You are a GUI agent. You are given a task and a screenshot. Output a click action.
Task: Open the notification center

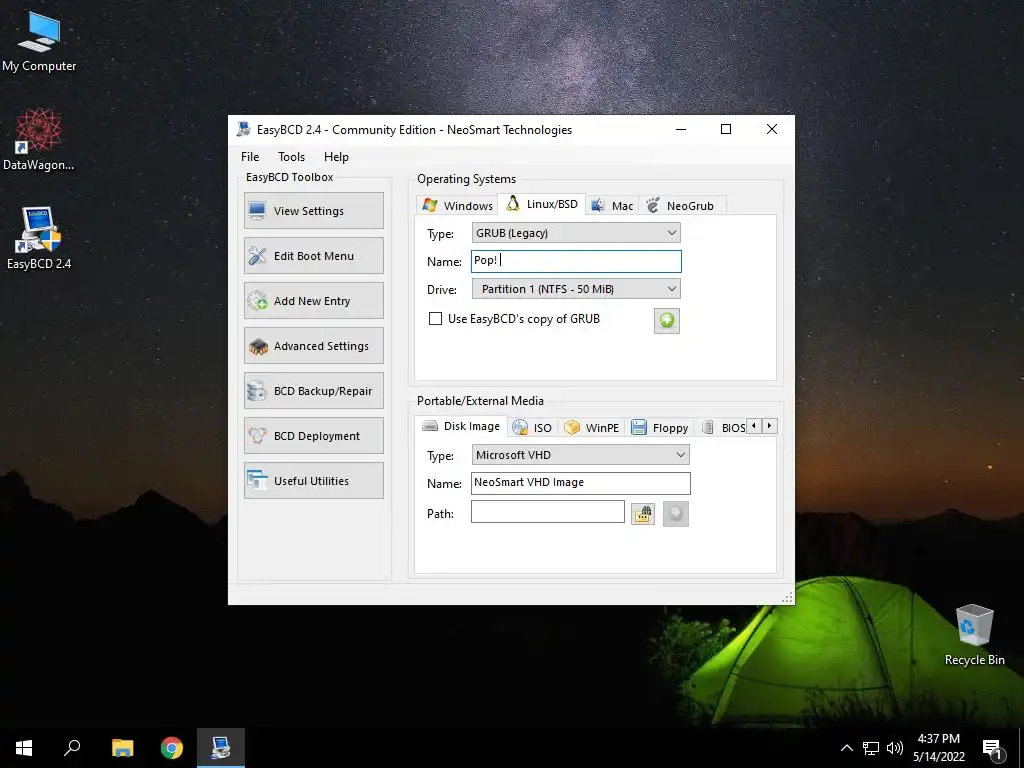point(993,749)
